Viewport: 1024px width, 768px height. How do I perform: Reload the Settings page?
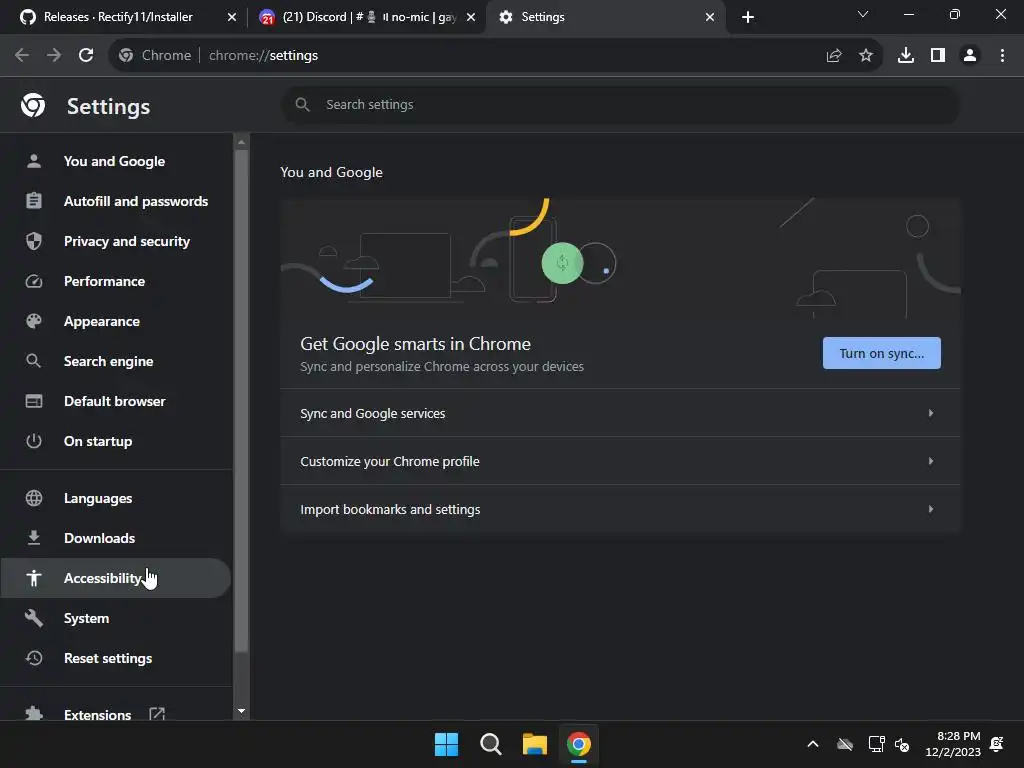coord(86,56)
